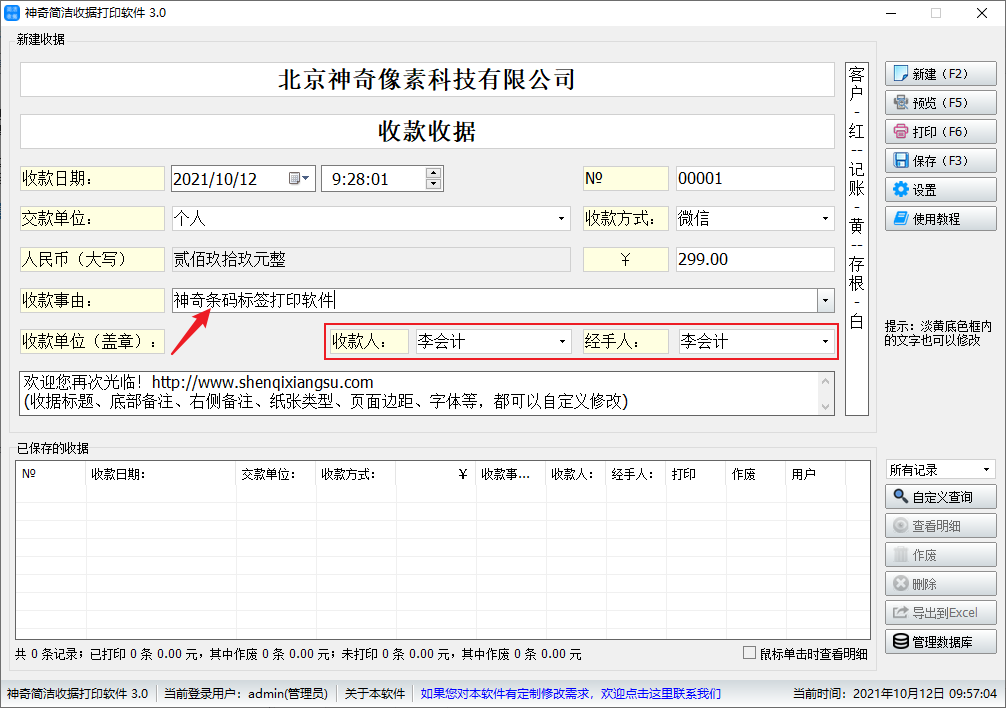Open the 使用教程 button
This screenshot has height=708, width=1006.
coord(941,219)
